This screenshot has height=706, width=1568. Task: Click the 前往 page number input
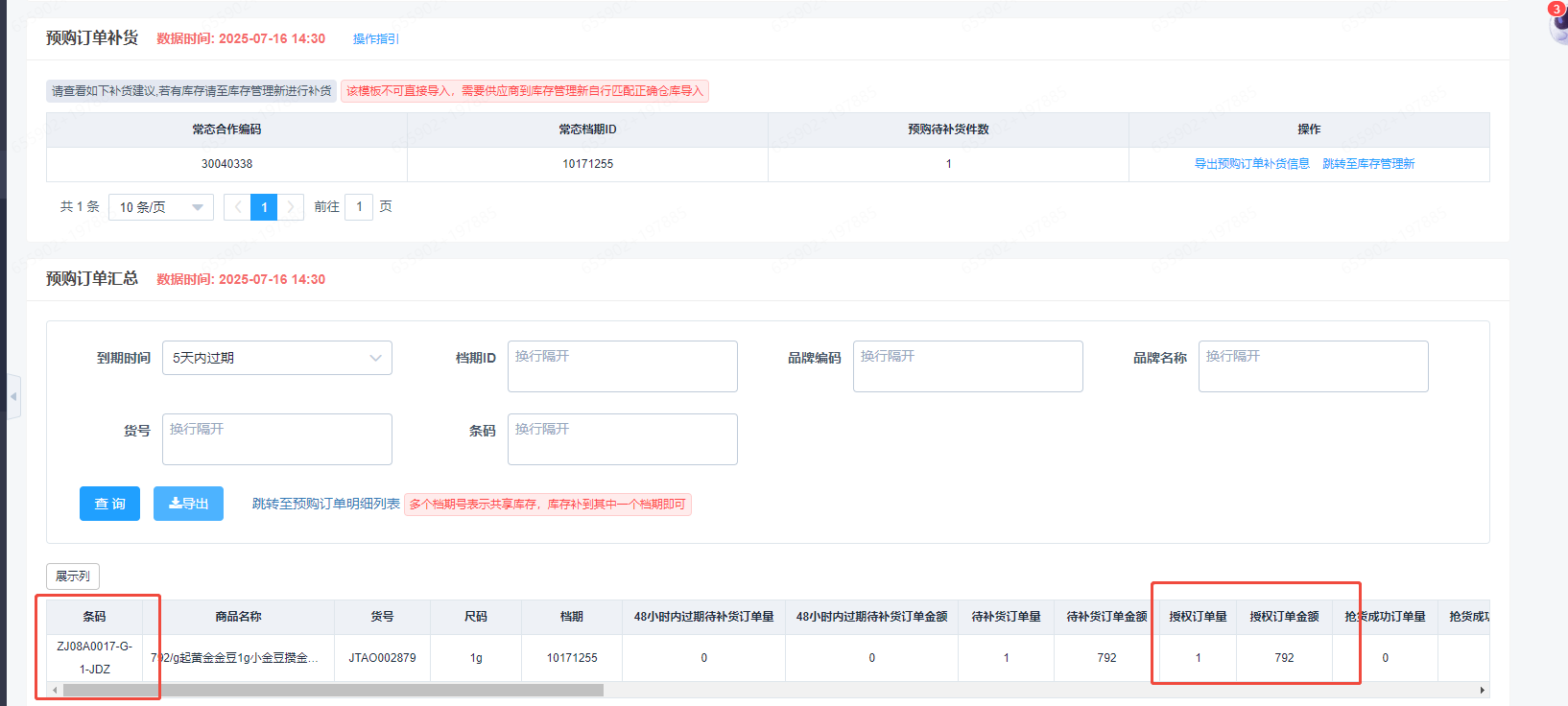[x=359, y=207]
